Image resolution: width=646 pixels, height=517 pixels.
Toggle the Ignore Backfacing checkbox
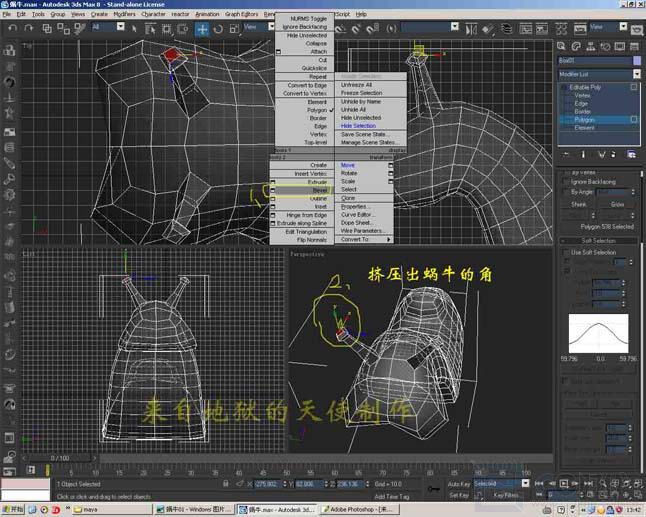(566, 182)
